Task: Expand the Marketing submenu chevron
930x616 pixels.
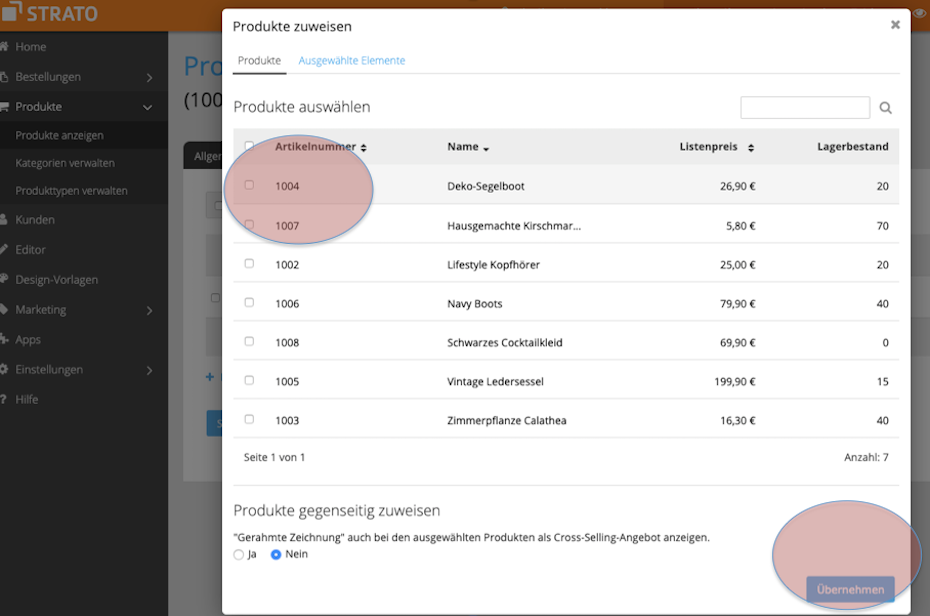Action: (x=149, y=311)
